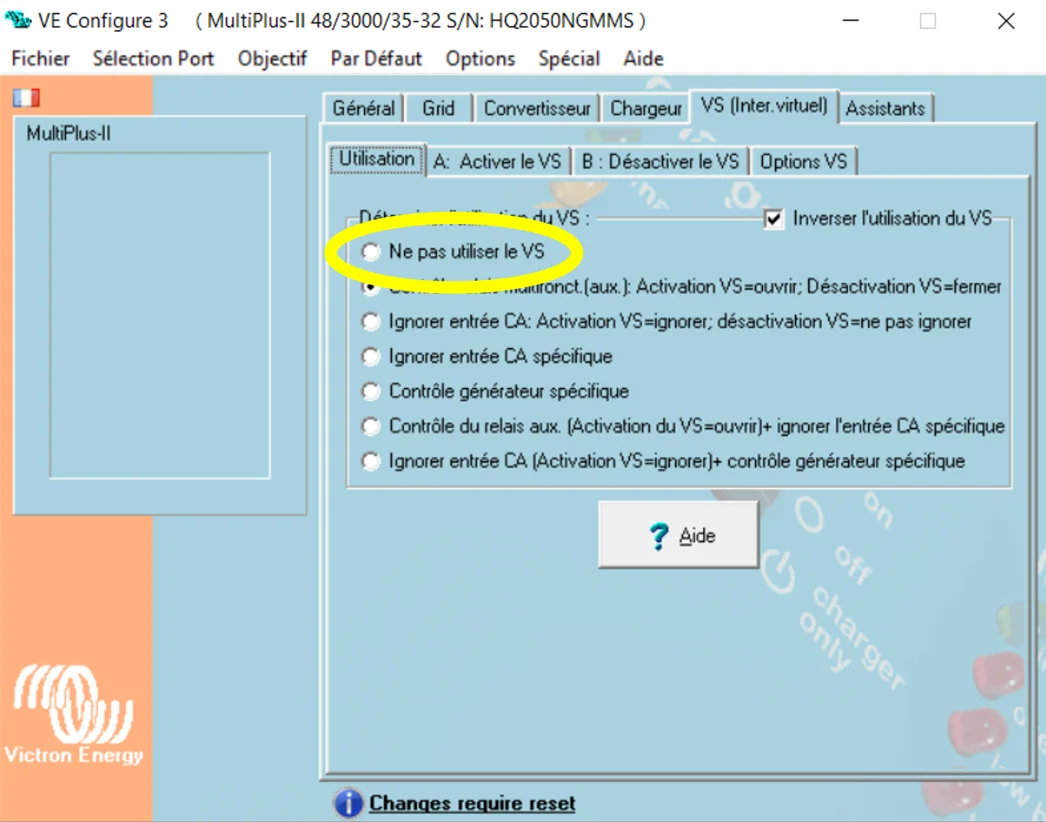Screen dimensions: 1046x822
Task: Click the empty MultiPlus-II device panel box
Action: [160, 316]
